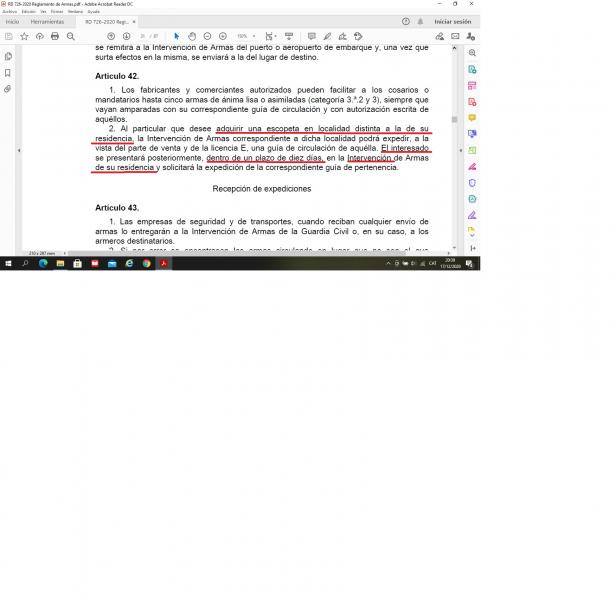This screenshot has width=616, height=600.
Task: Open the Bookmarks panel in left sidebar
Action: [9, 73]
